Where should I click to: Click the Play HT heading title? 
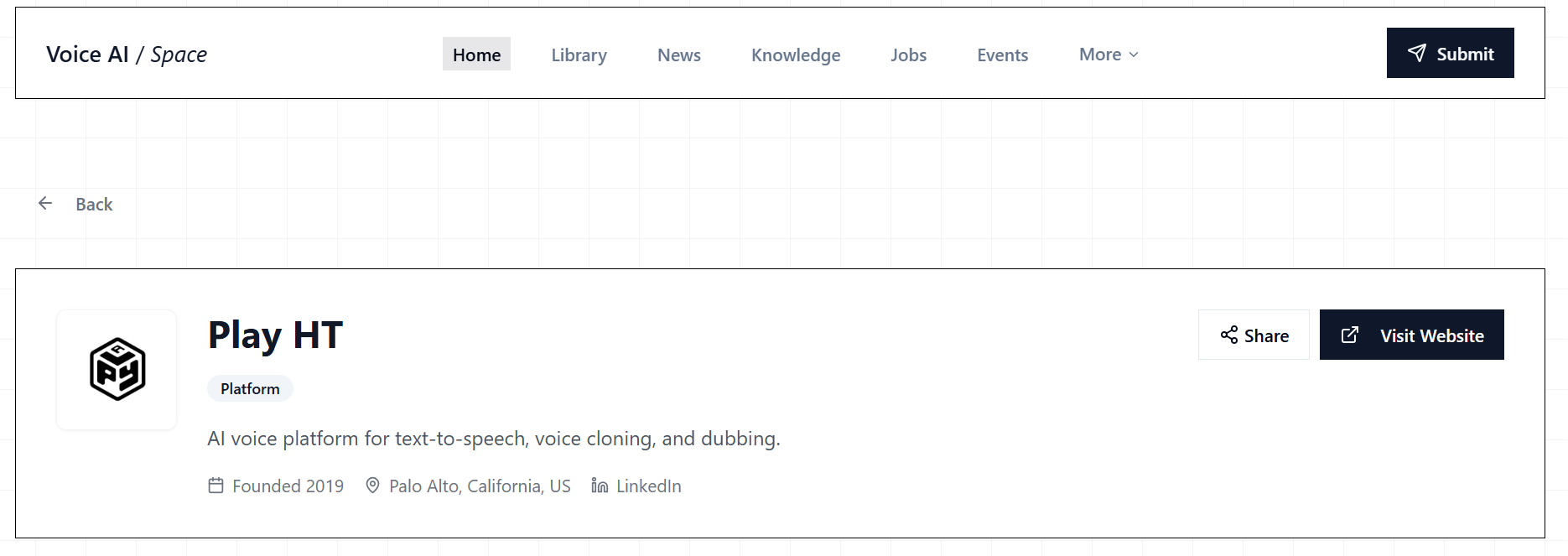[x=275, y=335]
